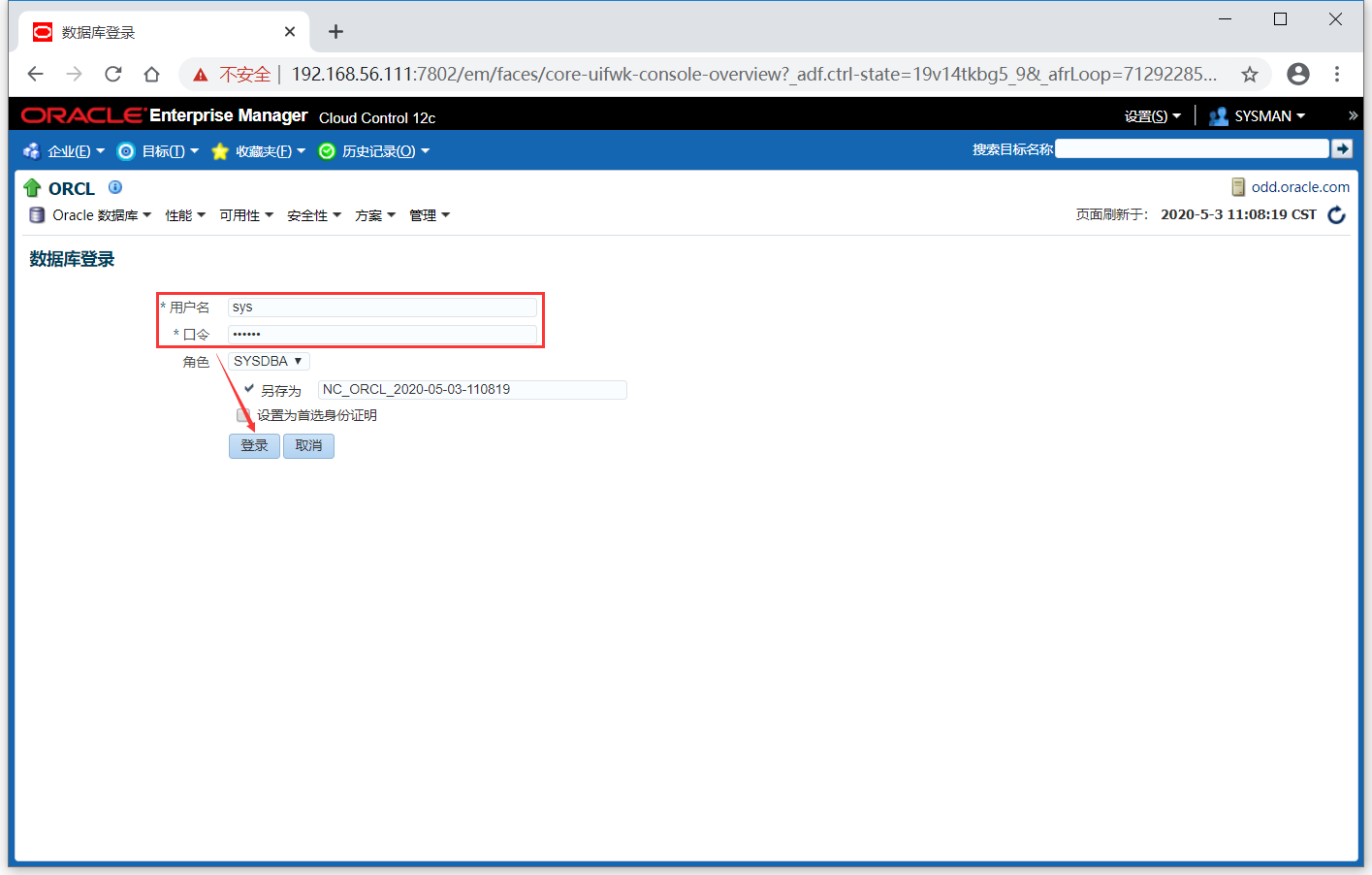
Task: Open the Chrome profile avatar icon
Action: [x=1298, y=74]
